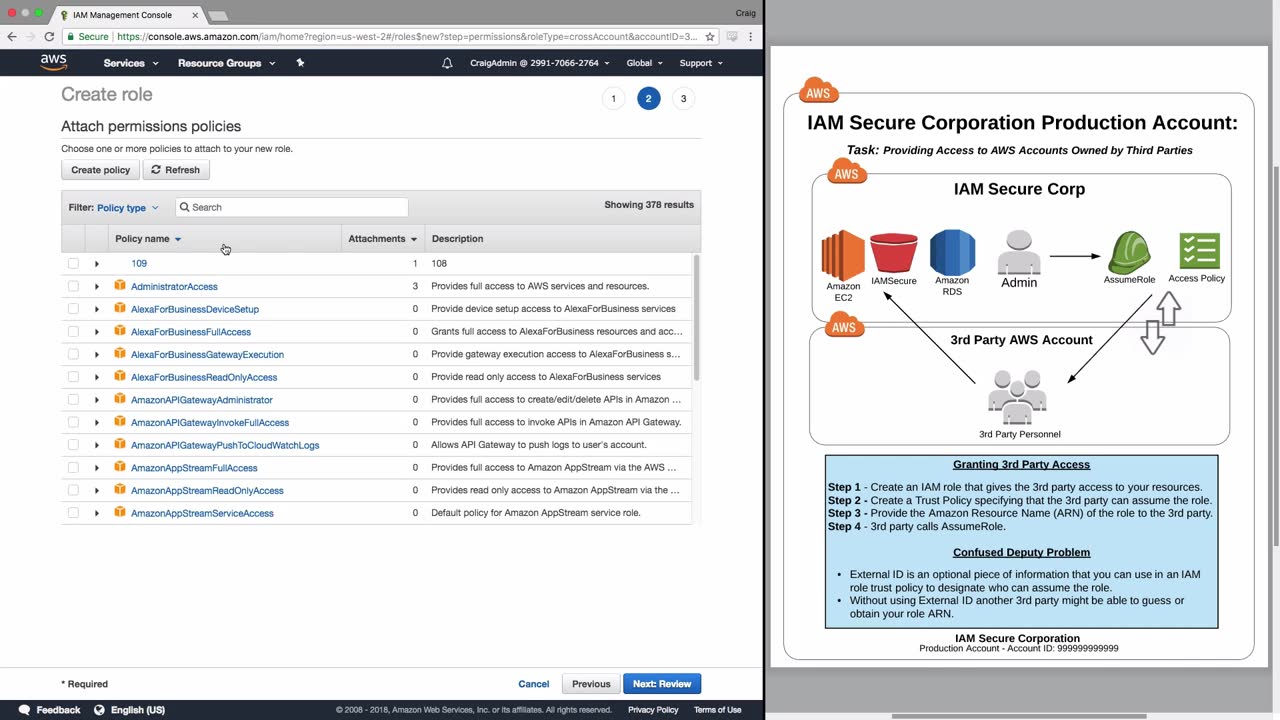The image size is (1280, 720).
Task: Click the AssumeRole hard hat icon in diagram
Action: point(1129,252)
